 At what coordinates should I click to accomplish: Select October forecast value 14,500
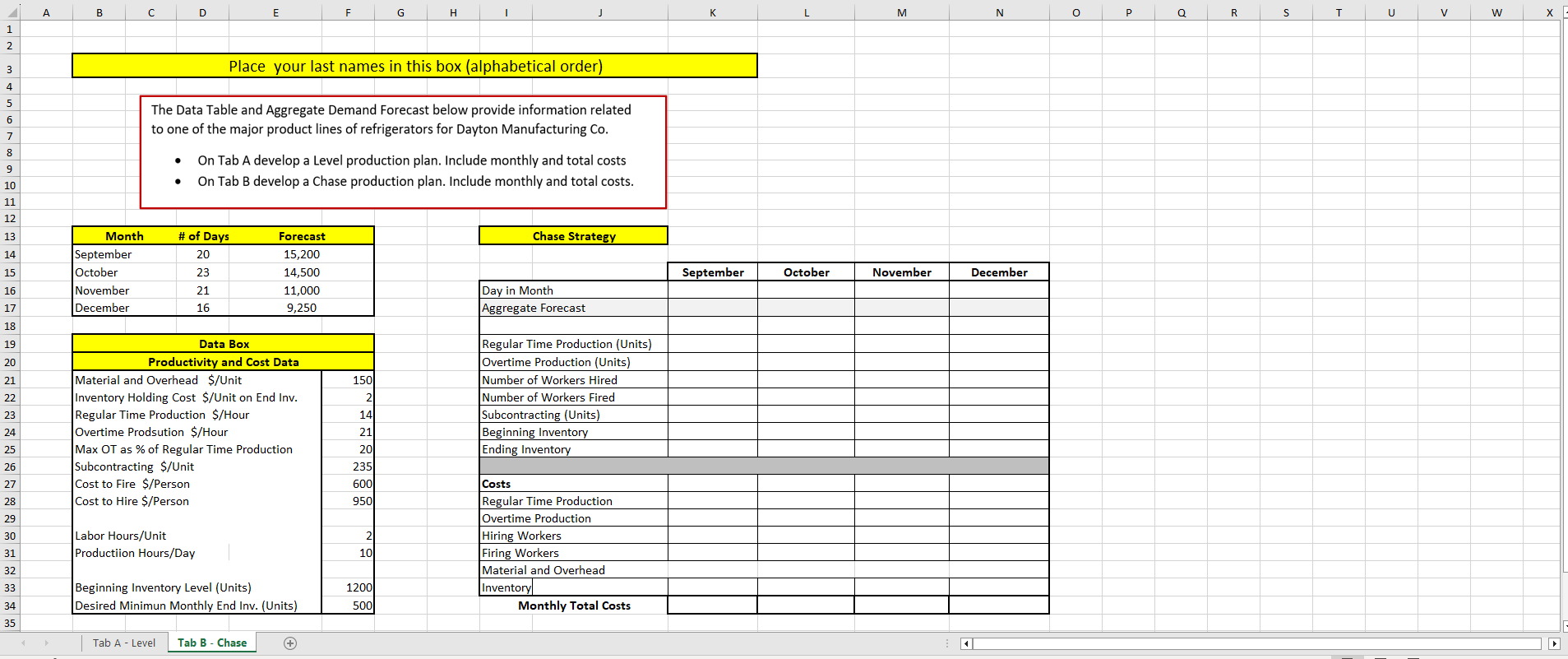(x=302, y=272)
